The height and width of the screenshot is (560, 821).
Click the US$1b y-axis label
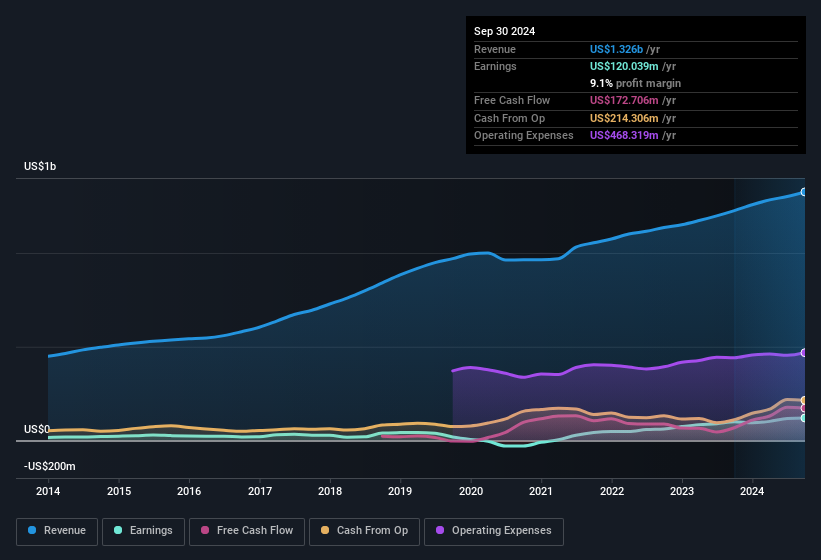[40, 166]
